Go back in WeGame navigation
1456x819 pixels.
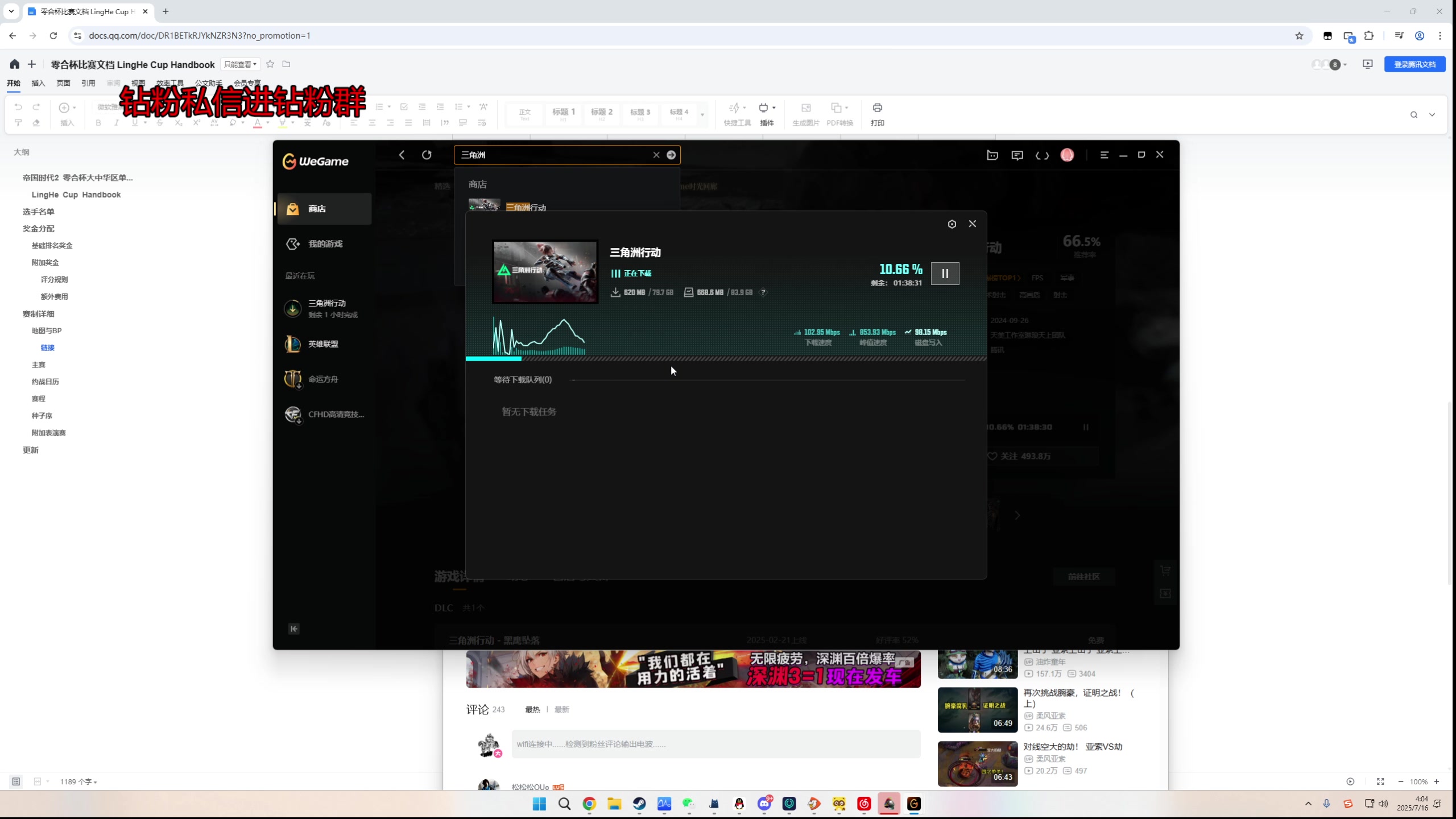402,155
